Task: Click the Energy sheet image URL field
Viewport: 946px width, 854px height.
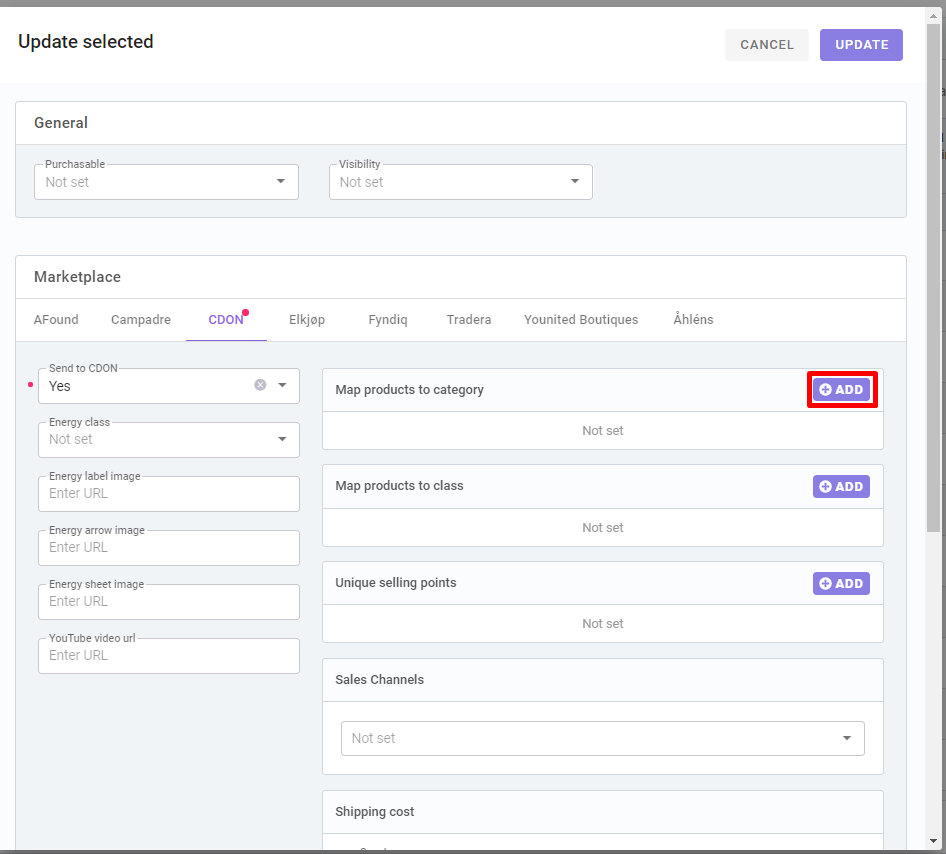Action: pyautogui.click(x=169, y=602)
